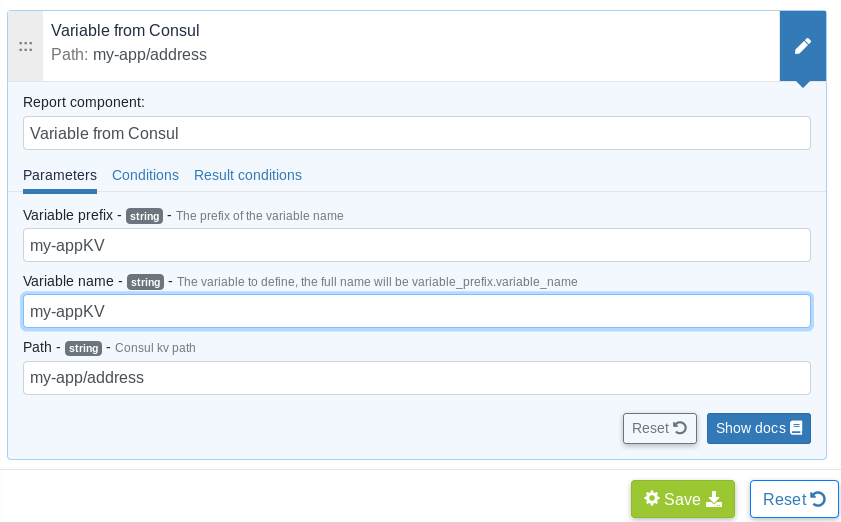The image size is (841, 522).
Task: Click the gear icon on the Save button
Action: click(652, 498)
